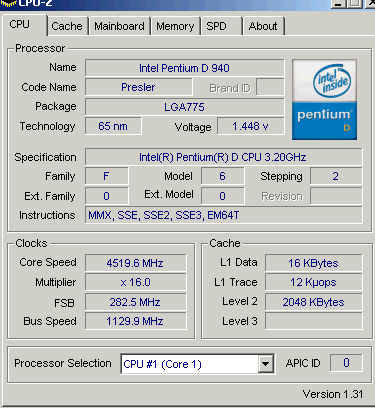Viewport: 375px width, 408px height.
Task: Click the Level 2 value 2048 KBytes
Action: click(313, 302)
